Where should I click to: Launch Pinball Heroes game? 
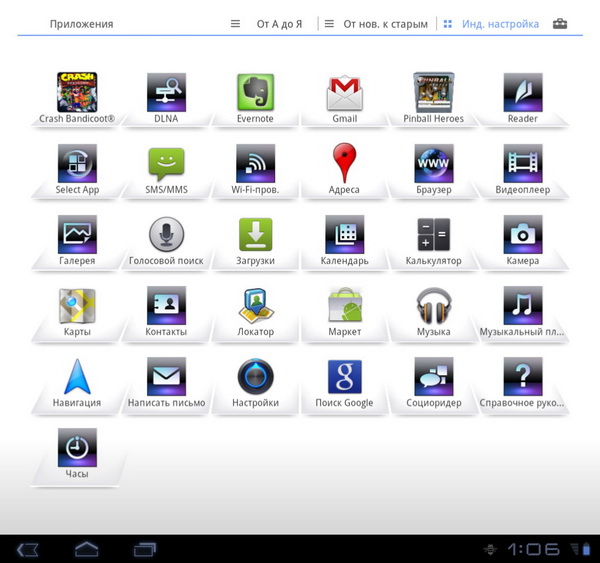click(x=433, y=93)
